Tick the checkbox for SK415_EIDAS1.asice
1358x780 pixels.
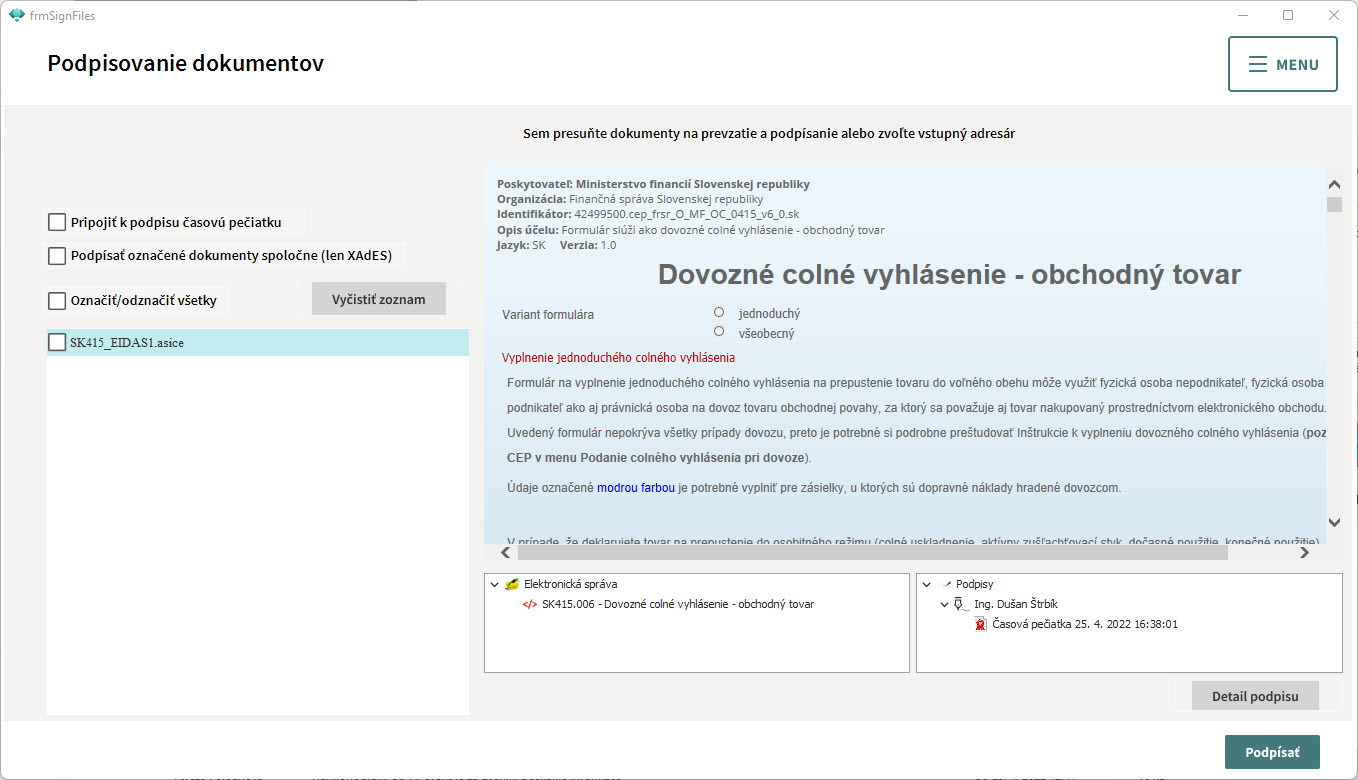click(x=57, y=342)
